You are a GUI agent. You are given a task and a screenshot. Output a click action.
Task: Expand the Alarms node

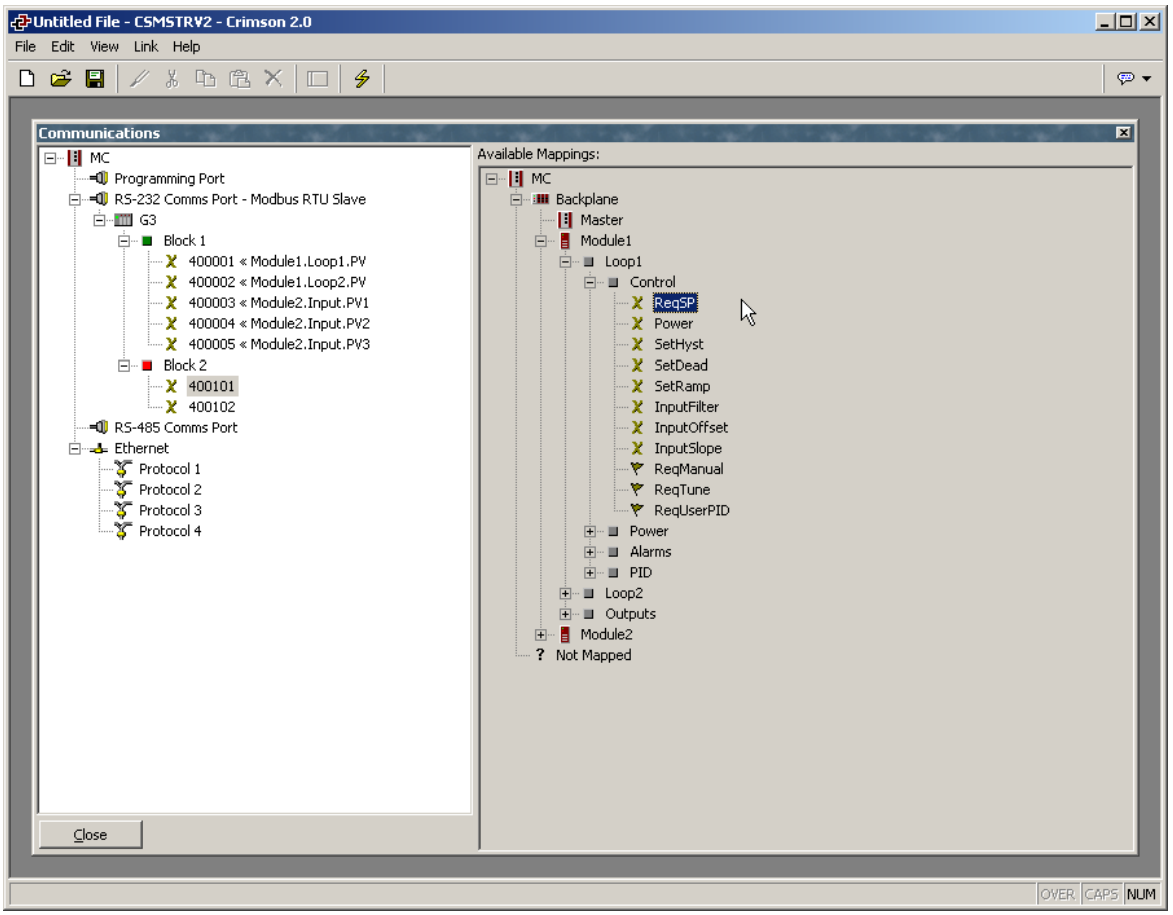590,552
